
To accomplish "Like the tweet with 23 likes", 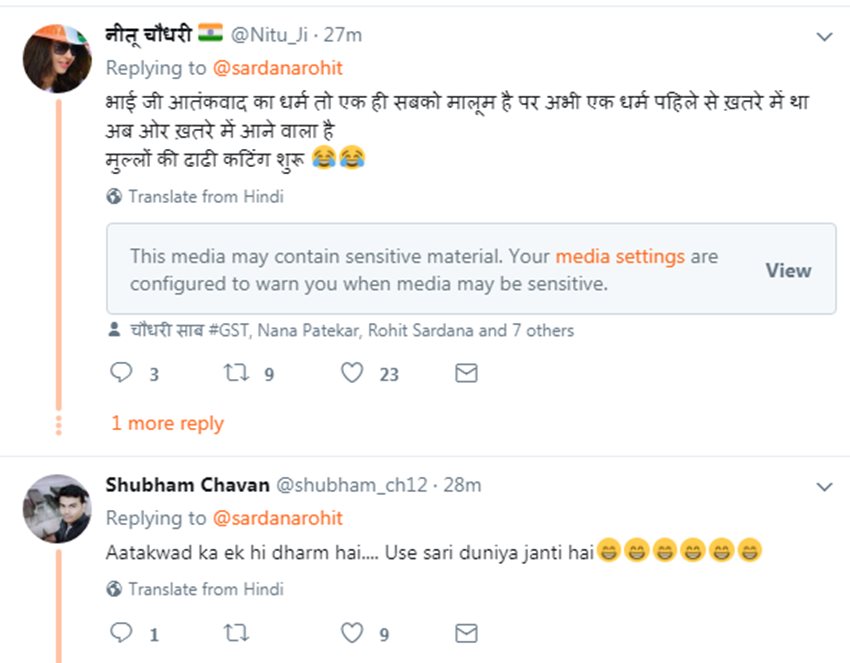I will (x=352, y=374).
